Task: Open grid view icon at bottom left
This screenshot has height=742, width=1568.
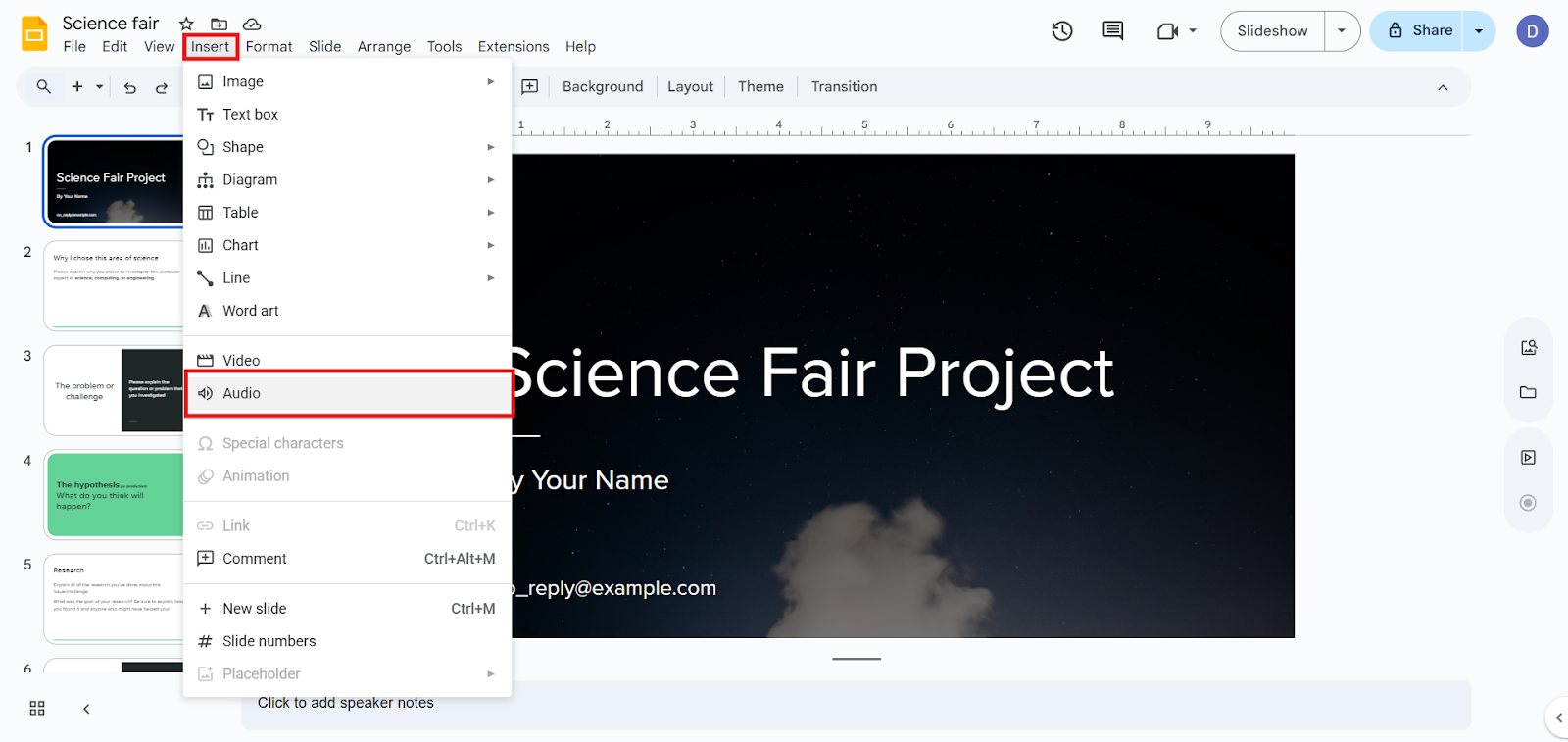Action: tap(37, 708)
